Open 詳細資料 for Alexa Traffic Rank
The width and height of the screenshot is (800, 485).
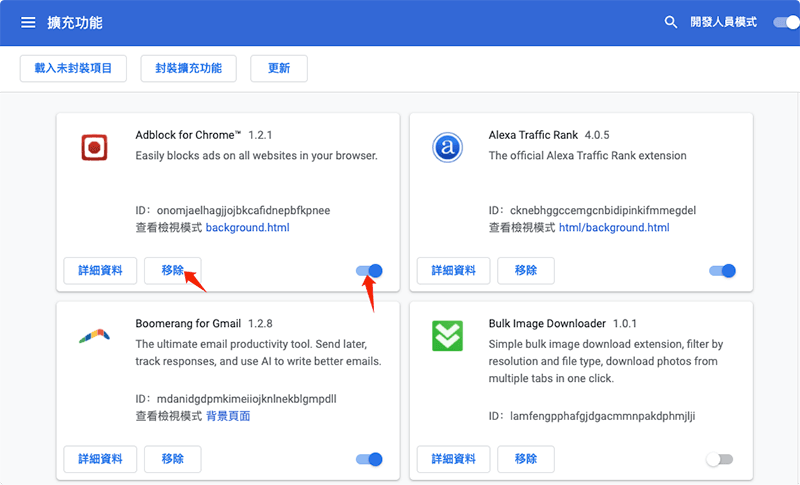(x=454, y=270)
